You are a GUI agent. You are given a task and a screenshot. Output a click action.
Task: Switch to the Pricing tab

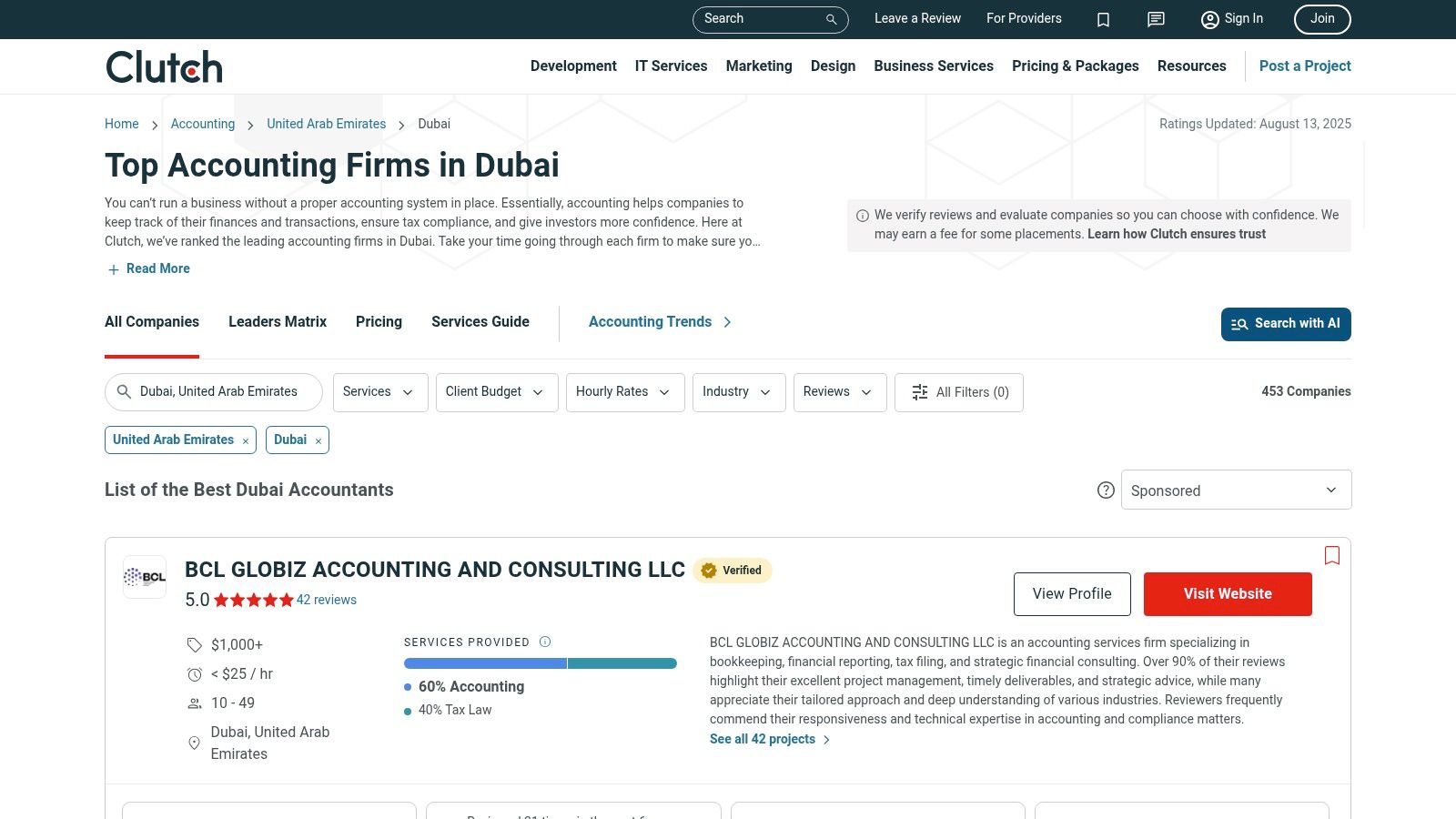379,322
